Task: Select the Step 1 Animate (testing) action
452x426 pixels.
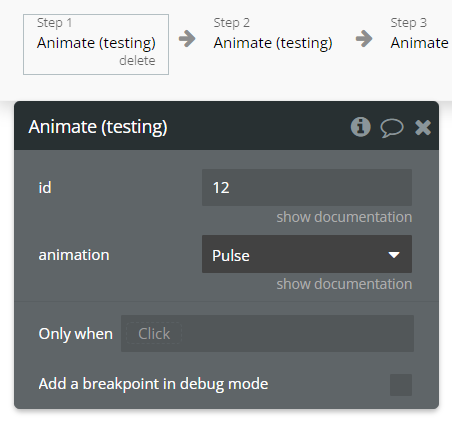Action: (96, 44)
